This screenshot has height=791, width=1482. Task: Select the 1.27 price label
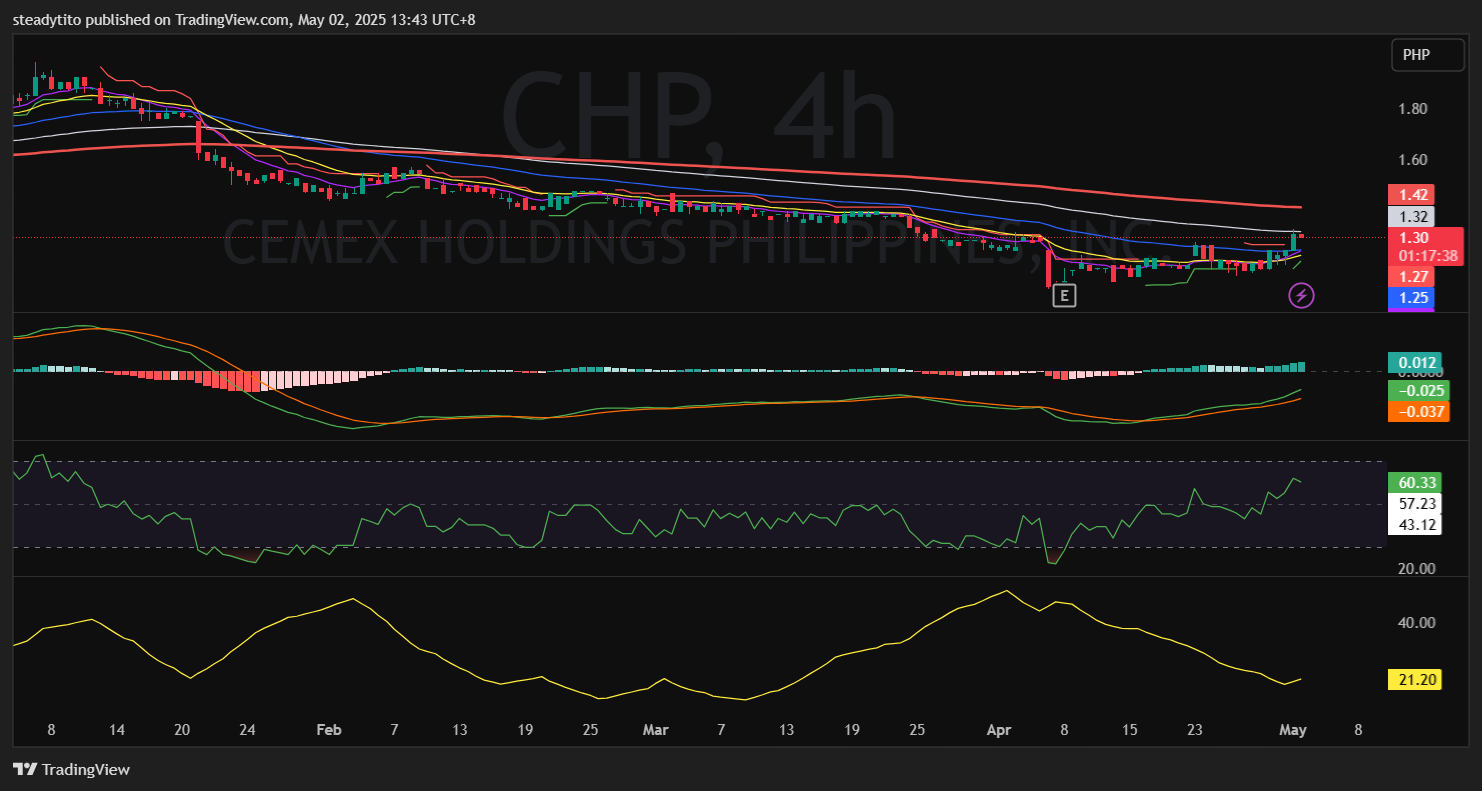tap(1411, 277)
